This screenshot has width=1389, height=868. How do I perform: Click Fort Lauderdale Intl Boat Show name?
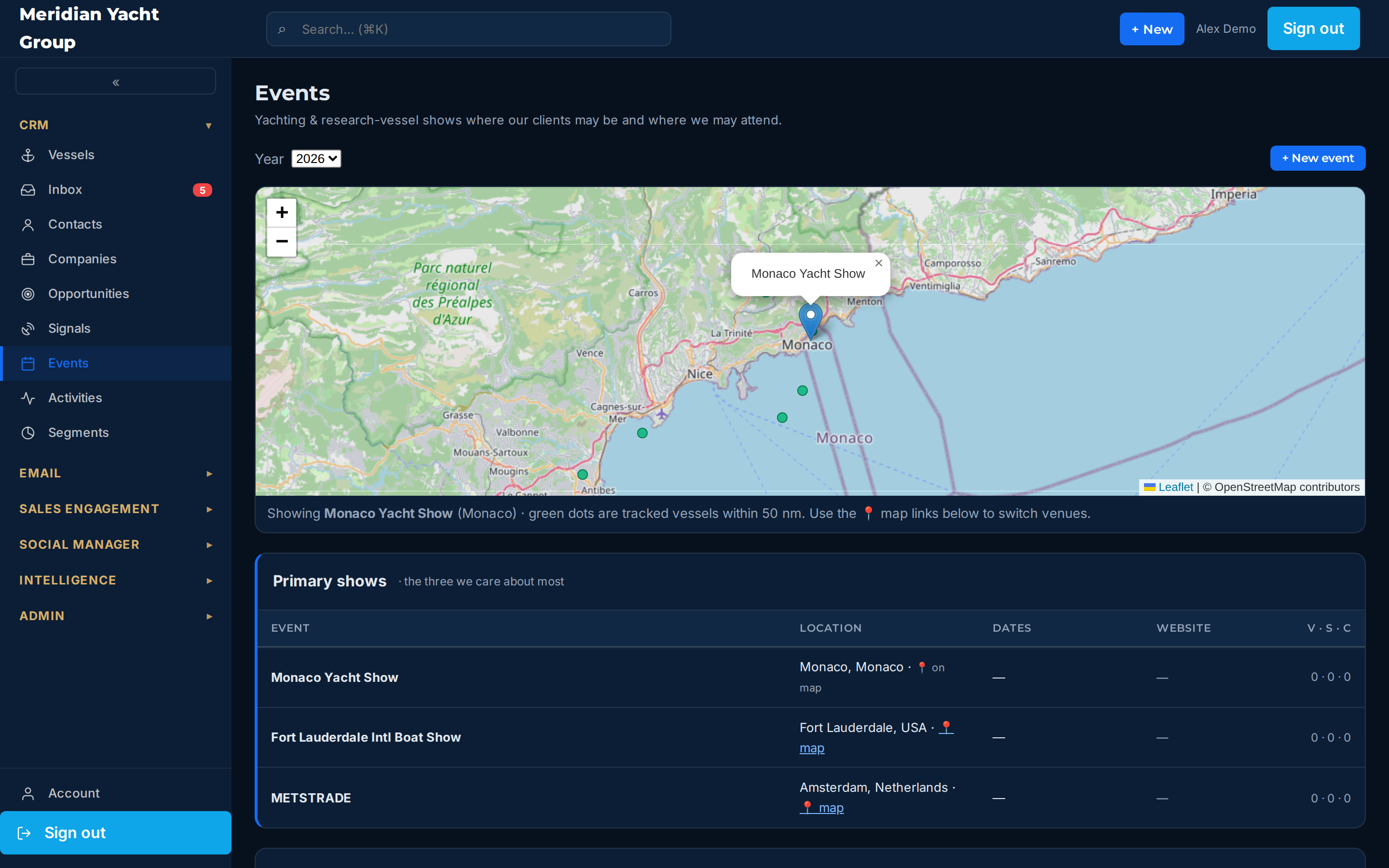(x=366, y=737)
